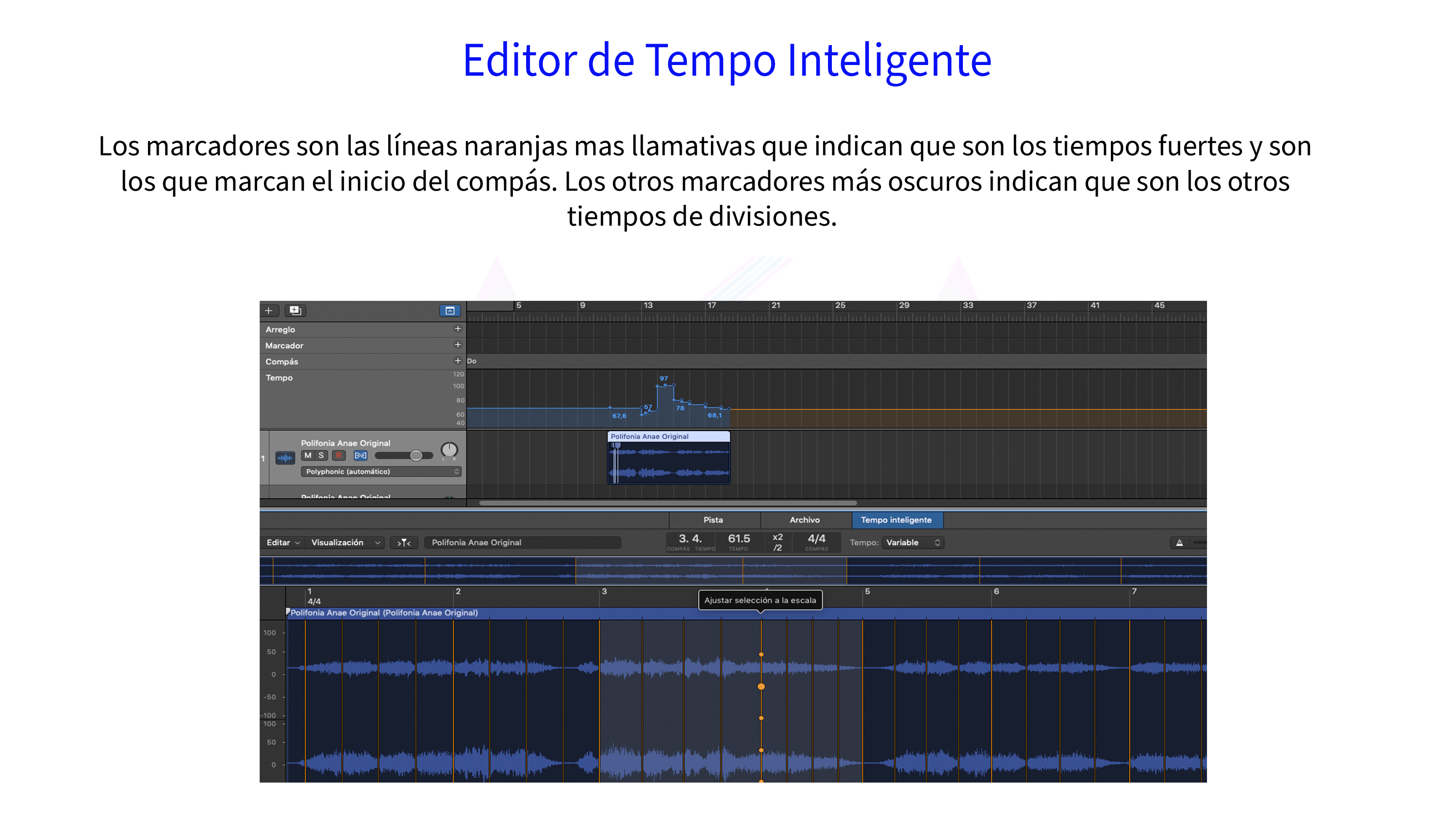Click the Polifonia Anae Original region header in editor
This screenshot has width=1456, height=819.
coord(746,613)
